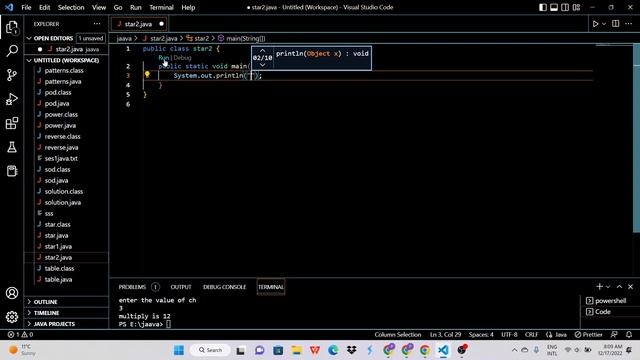Open the Testing flask view
640x360 pixels.
12,147
